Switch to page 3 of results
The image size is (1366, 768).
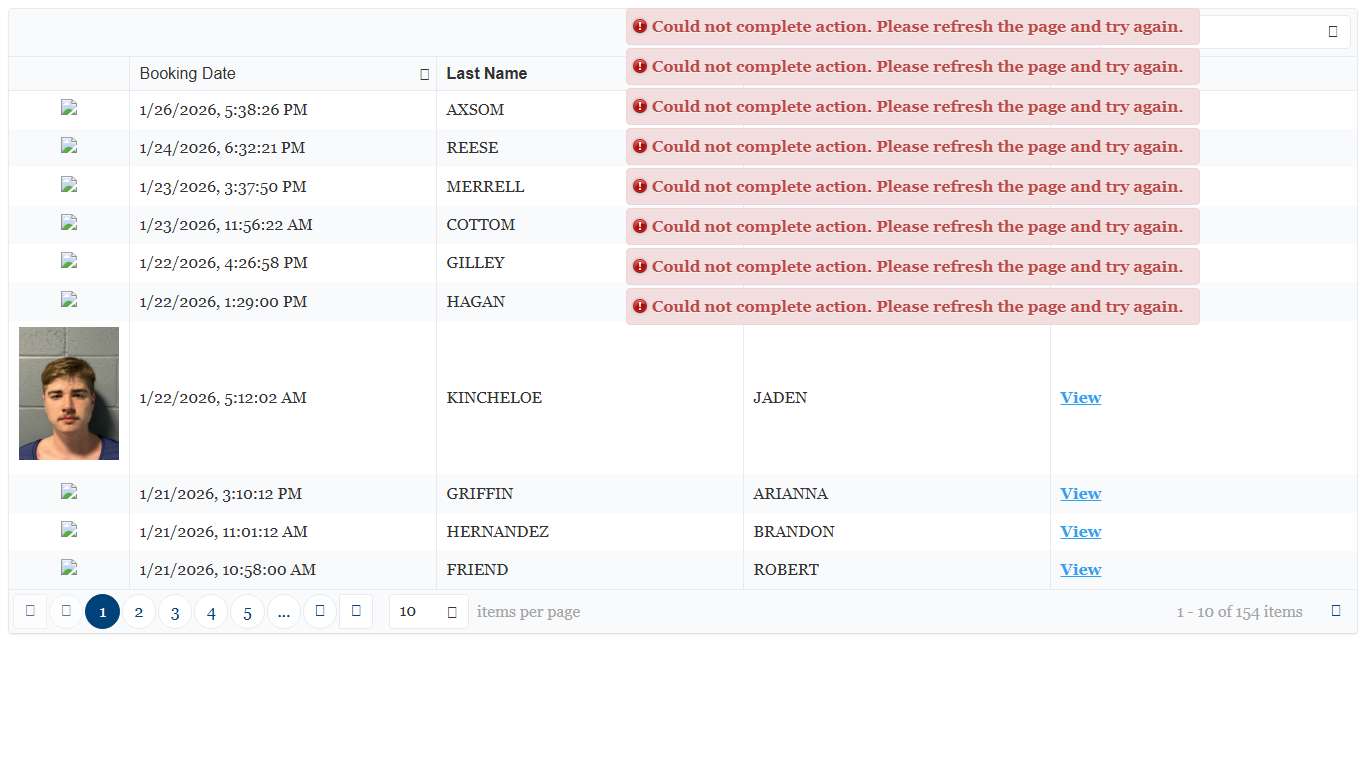pos(175,612)
